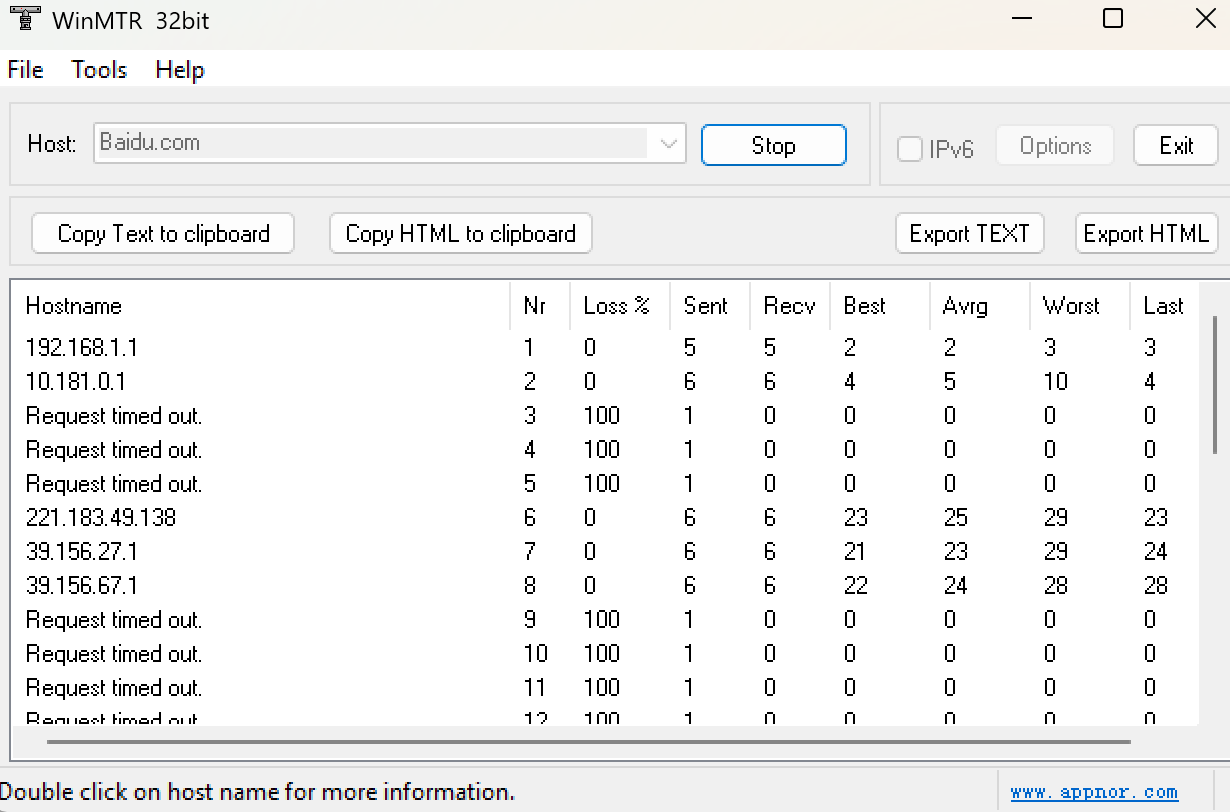Viewport: 1230px width, 812px height.
Task: Click the Exit button
Action: [1176, 146]
